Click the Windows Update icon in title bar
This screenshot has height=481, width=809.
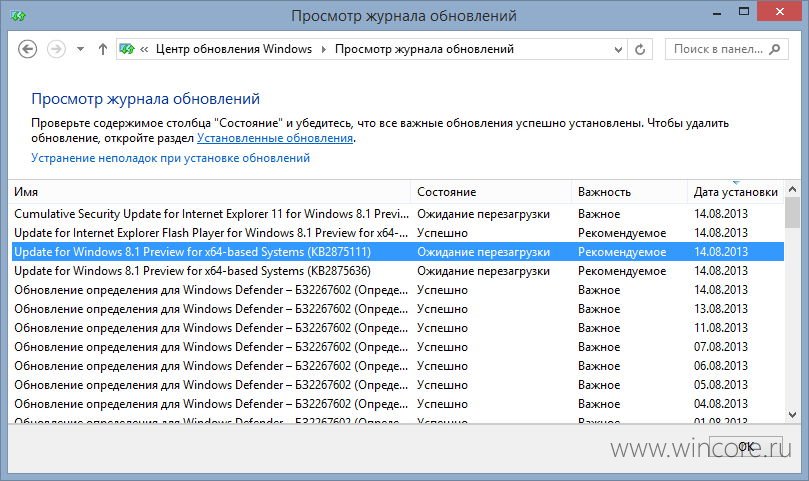18,16
